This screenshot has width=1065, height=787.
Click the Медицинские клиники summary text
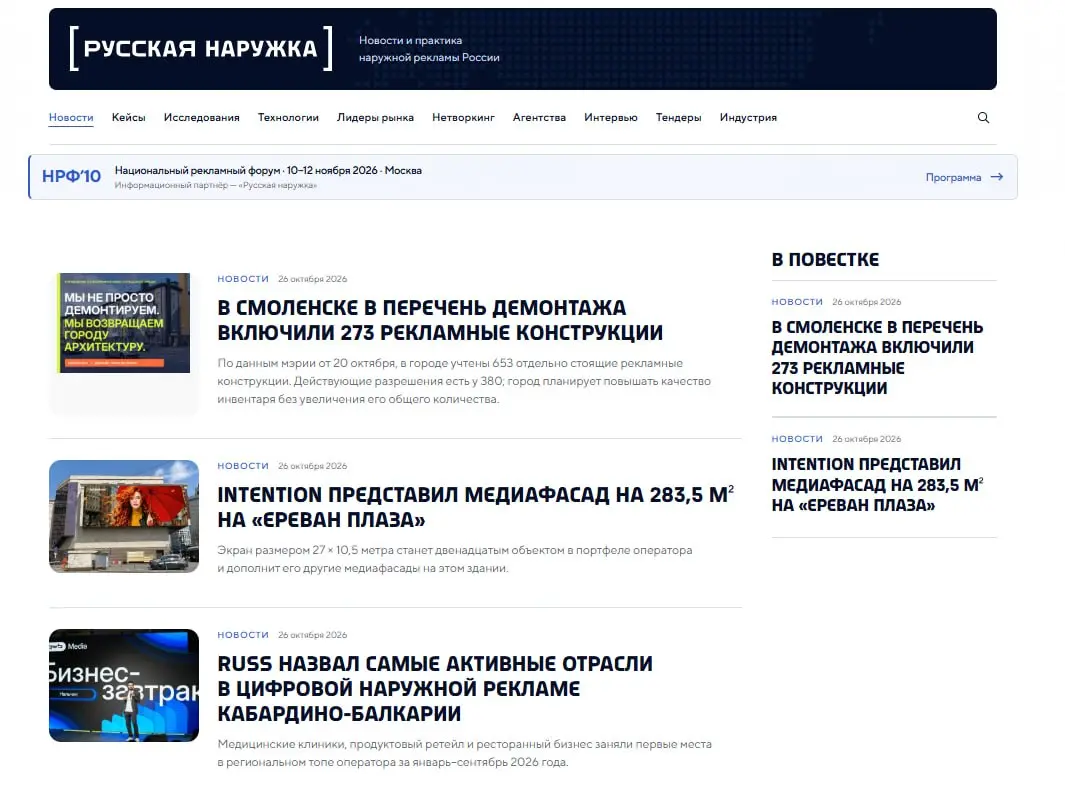(465, 753)
